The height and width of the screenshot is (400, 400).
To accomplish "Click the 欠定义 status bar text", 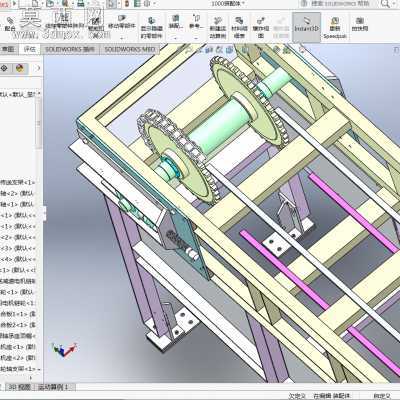I will click(297, 396).
